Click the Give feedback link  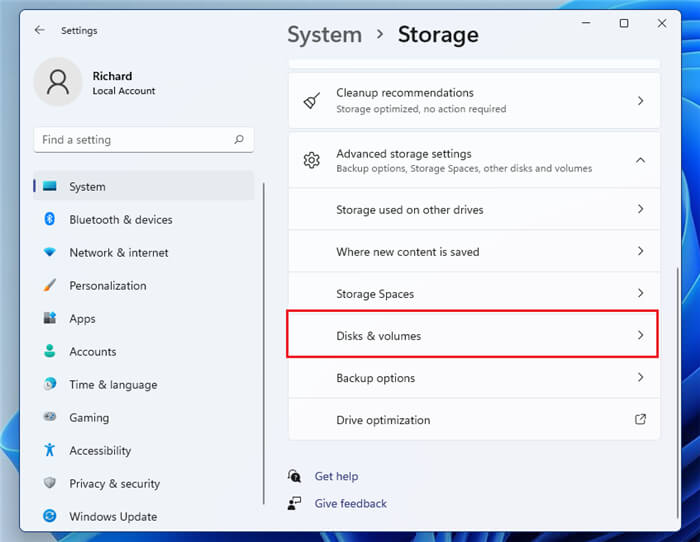[350, 504]
